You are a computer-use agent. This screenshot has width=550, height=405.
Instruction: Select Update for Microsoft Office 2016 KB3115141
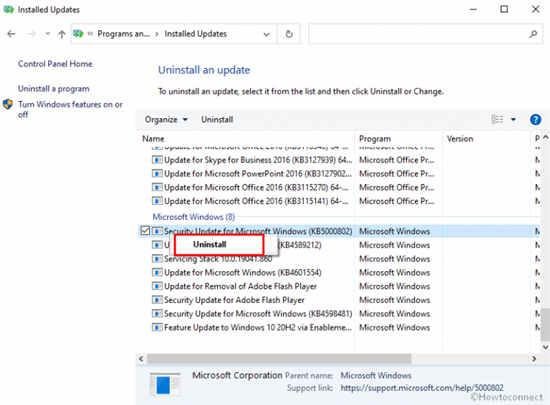coord(256,201)
